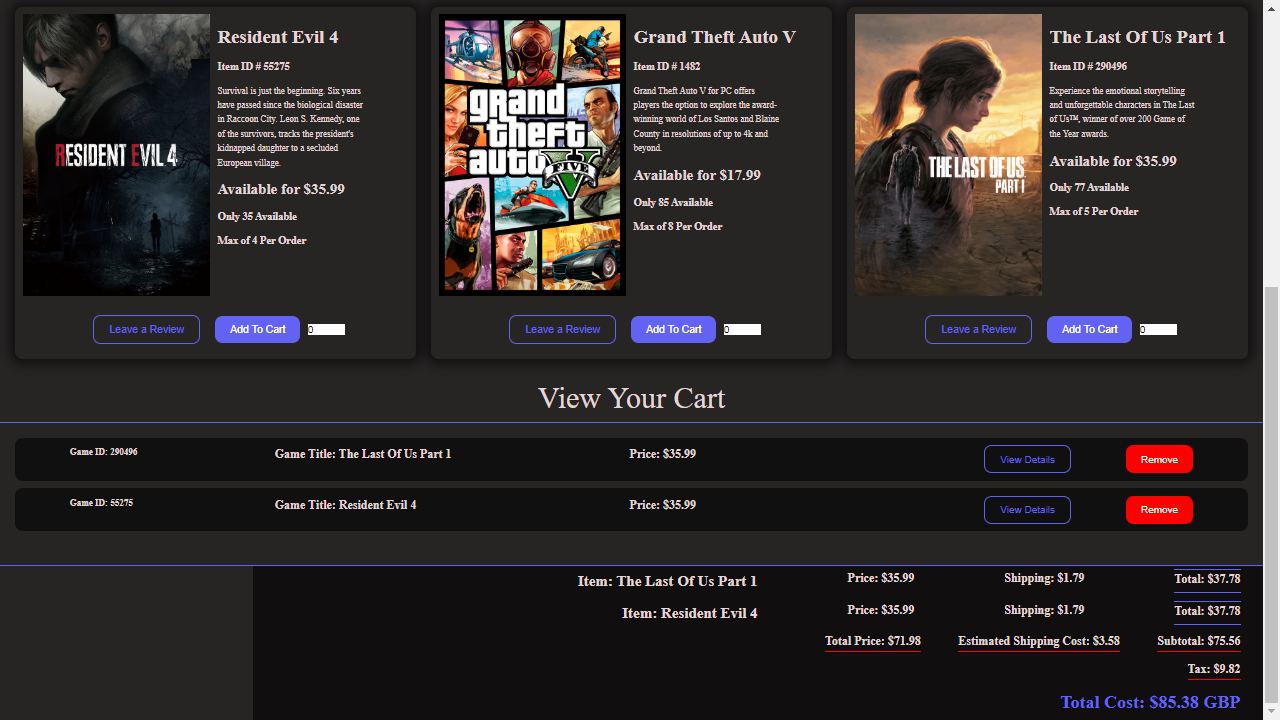This screenshot has width=1280, height=720.
Task: View details of Resident Evil 4 cart item
Action: point(1027,510)
